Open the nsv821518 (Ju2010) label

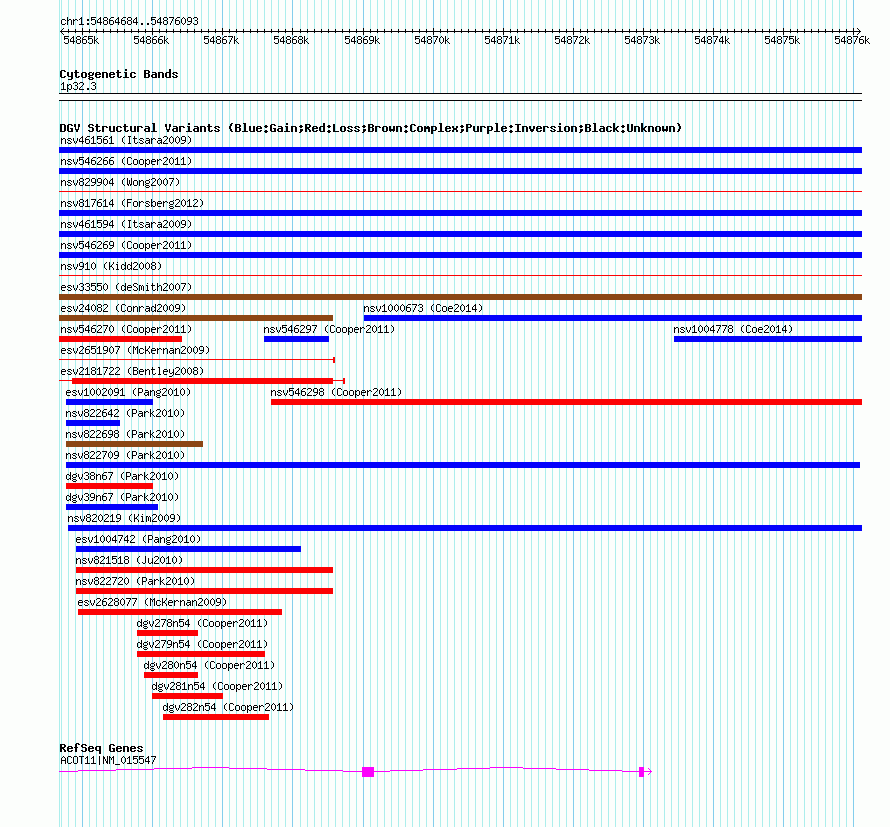point(129,560)
